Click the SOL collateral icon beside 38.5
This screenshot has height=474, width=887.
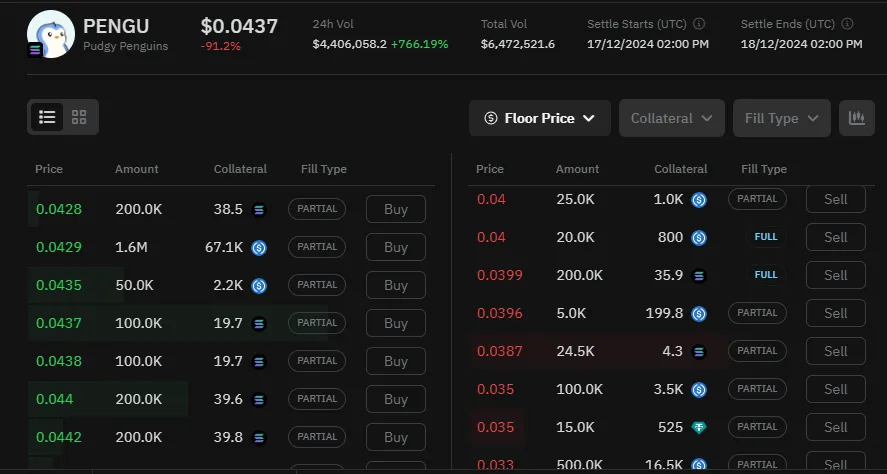tap(259, 210)
